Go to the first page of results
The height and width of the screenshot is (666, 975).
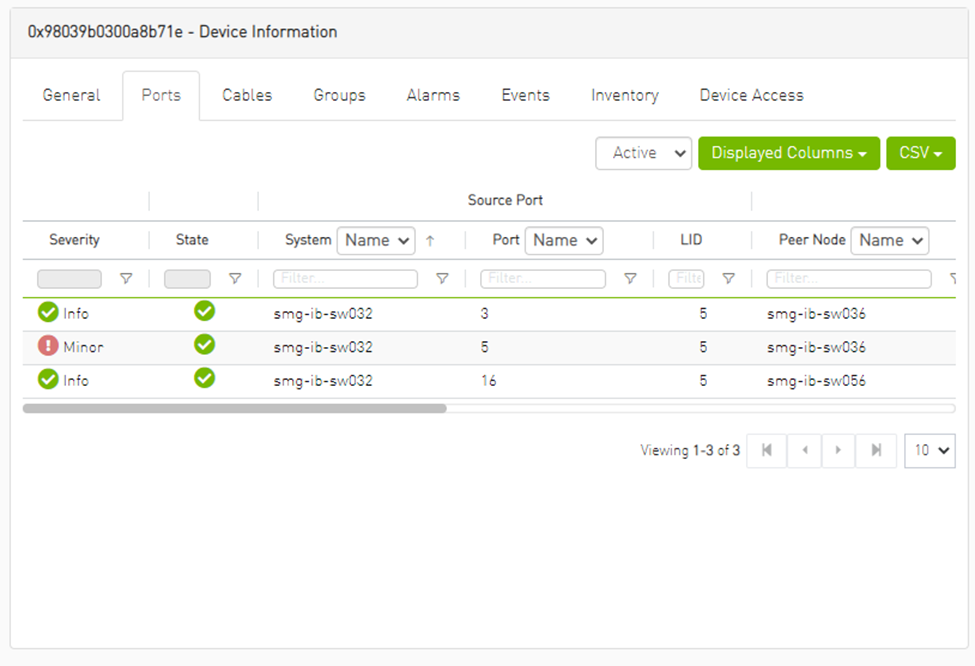(767, 450)
